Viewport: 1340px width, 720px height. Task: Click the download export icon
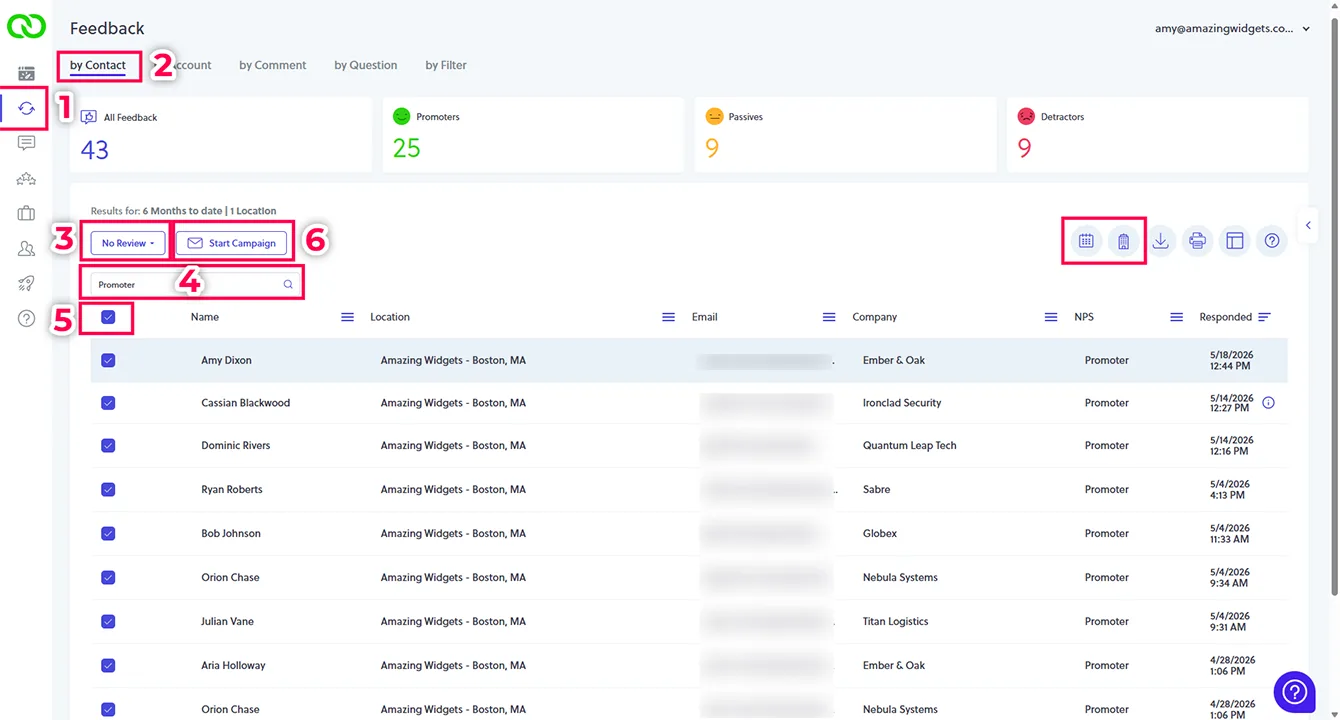coord(1160,241)
